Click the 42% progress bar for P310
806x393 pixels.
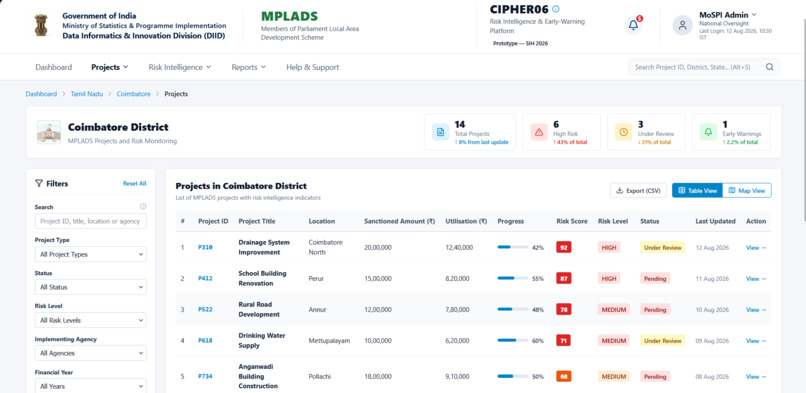513,248
